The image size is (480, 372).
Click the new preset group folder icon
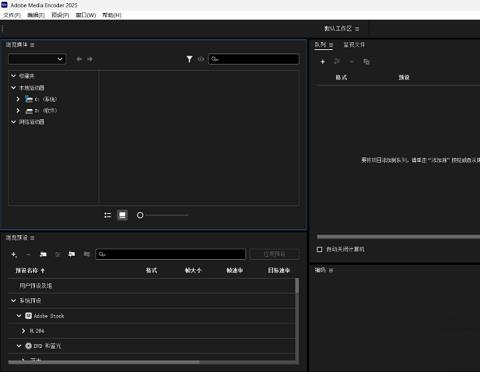pyautogui.click(x=43, y=254)
